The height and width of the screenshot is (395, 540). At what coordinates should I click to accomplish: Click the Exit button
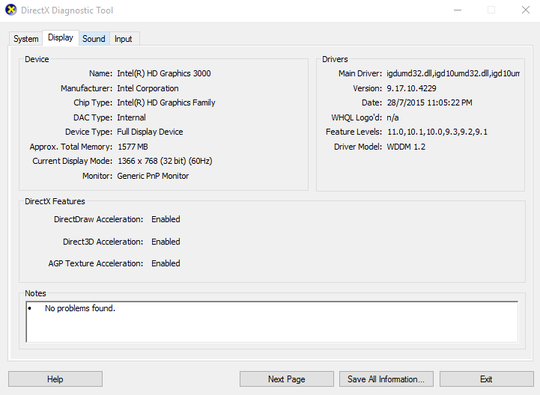[486, 379]
